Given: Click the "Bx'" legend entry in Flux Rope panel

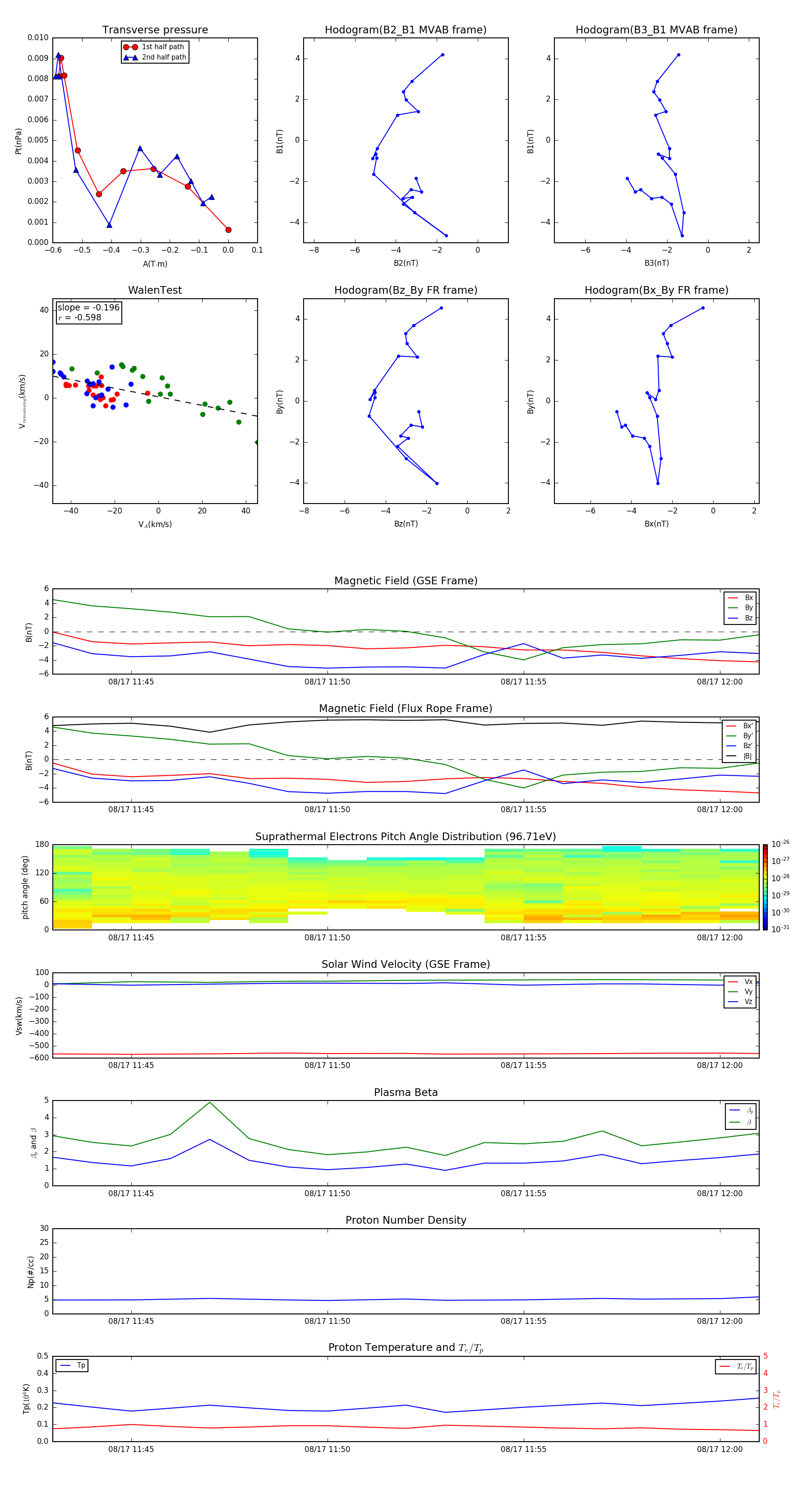Looking at the screenshot, I should (739, 726).
